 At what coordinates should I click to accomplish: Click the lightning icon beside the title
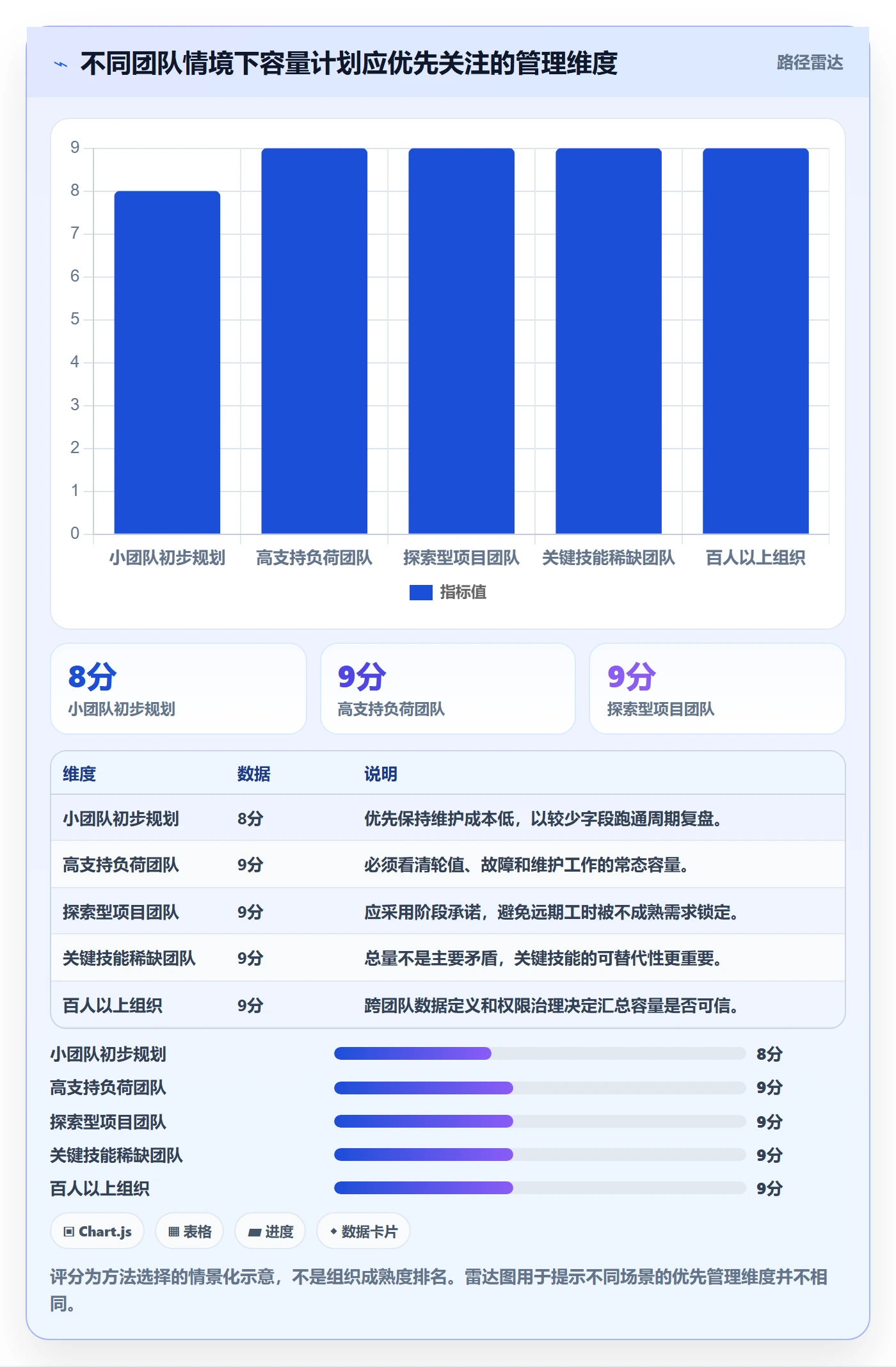click(x=61, y=64)
